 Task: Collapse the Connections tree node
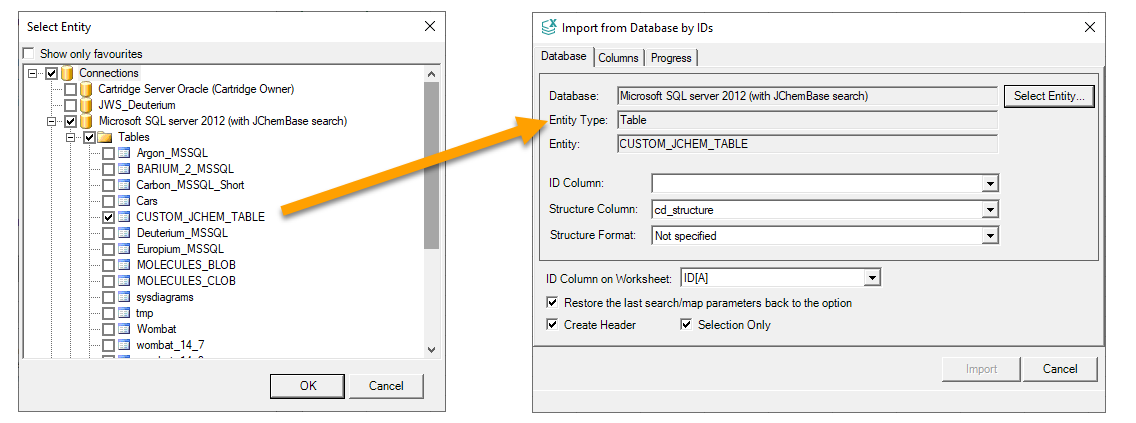(x=34, y=73)
